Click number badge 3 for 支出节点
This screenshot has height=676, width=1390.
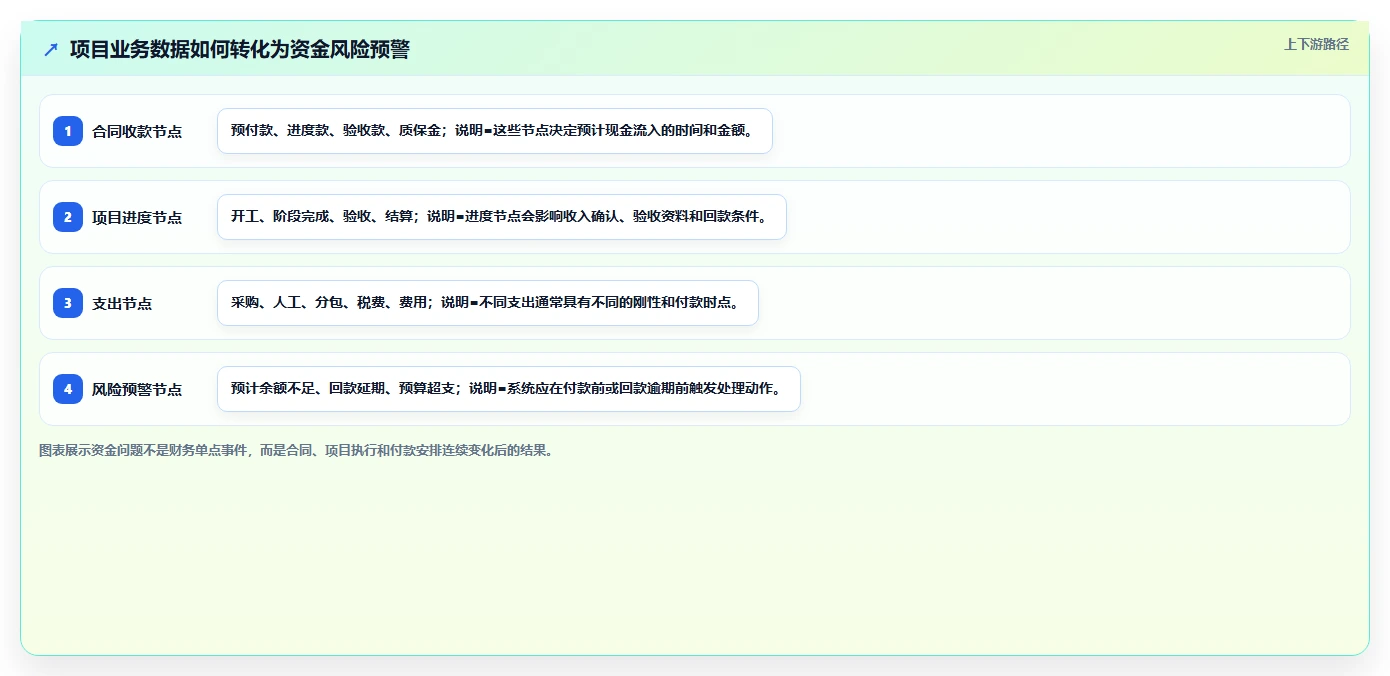(68, 303)
